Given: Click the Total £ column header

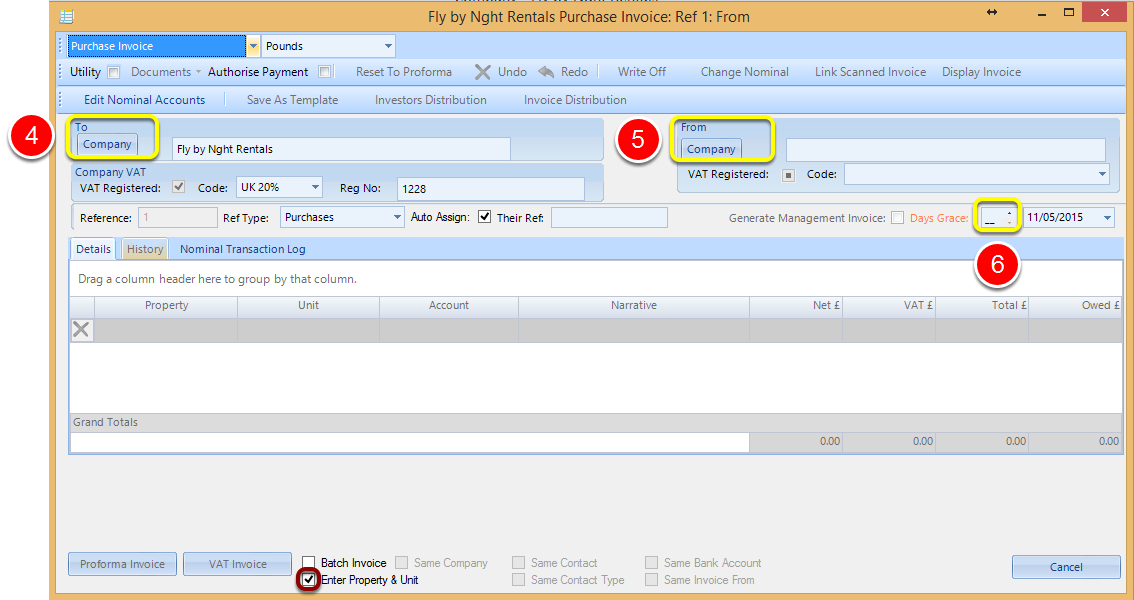Looking at the screenshot, I should tap(982, 305).
